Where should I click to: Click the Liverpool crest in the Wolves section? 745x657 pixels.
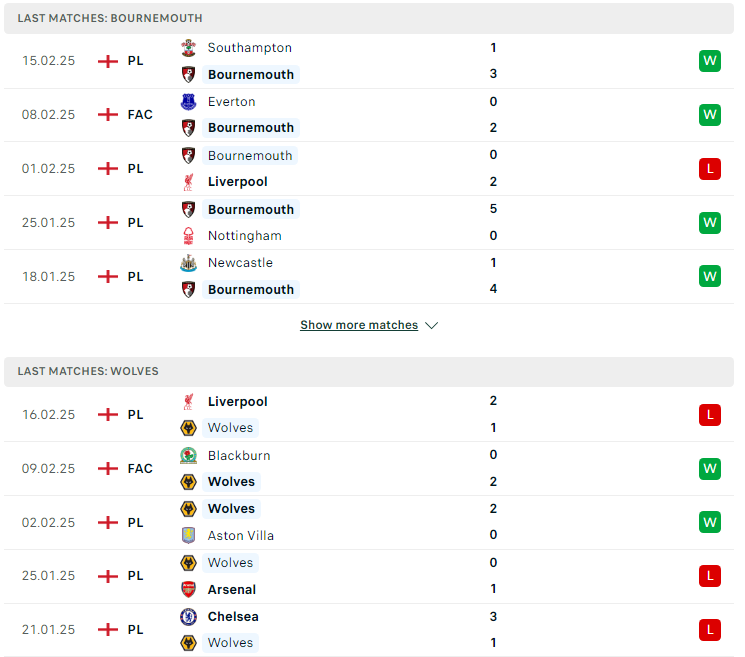(x=189, y=401)
